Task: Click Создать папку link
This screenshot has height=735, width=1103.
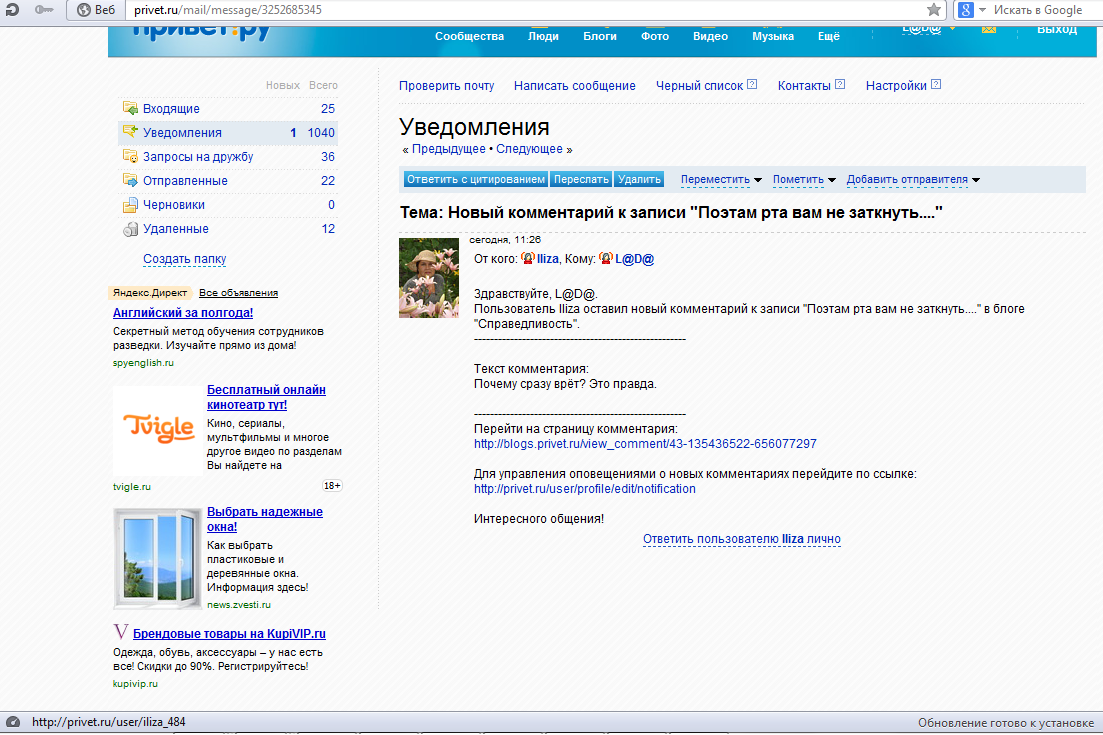Action: click(x=184, y=259)
